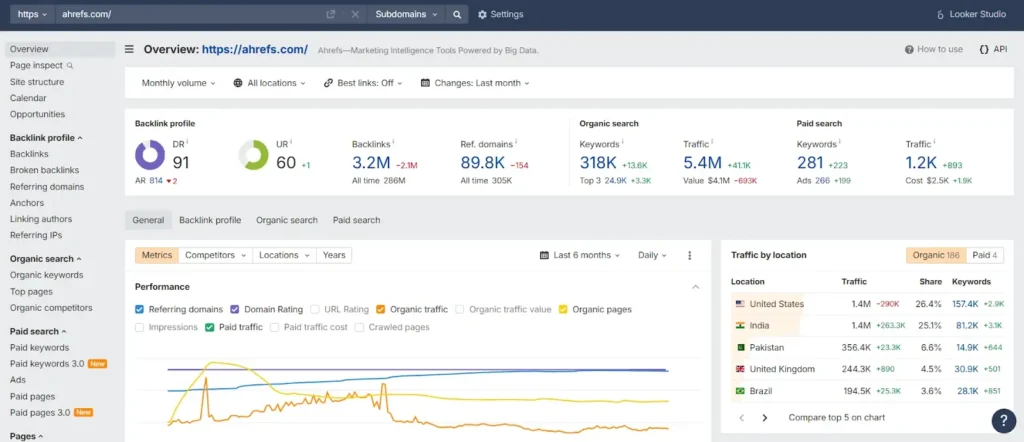Open the help question mark bubble

(x=1004, y=421)
